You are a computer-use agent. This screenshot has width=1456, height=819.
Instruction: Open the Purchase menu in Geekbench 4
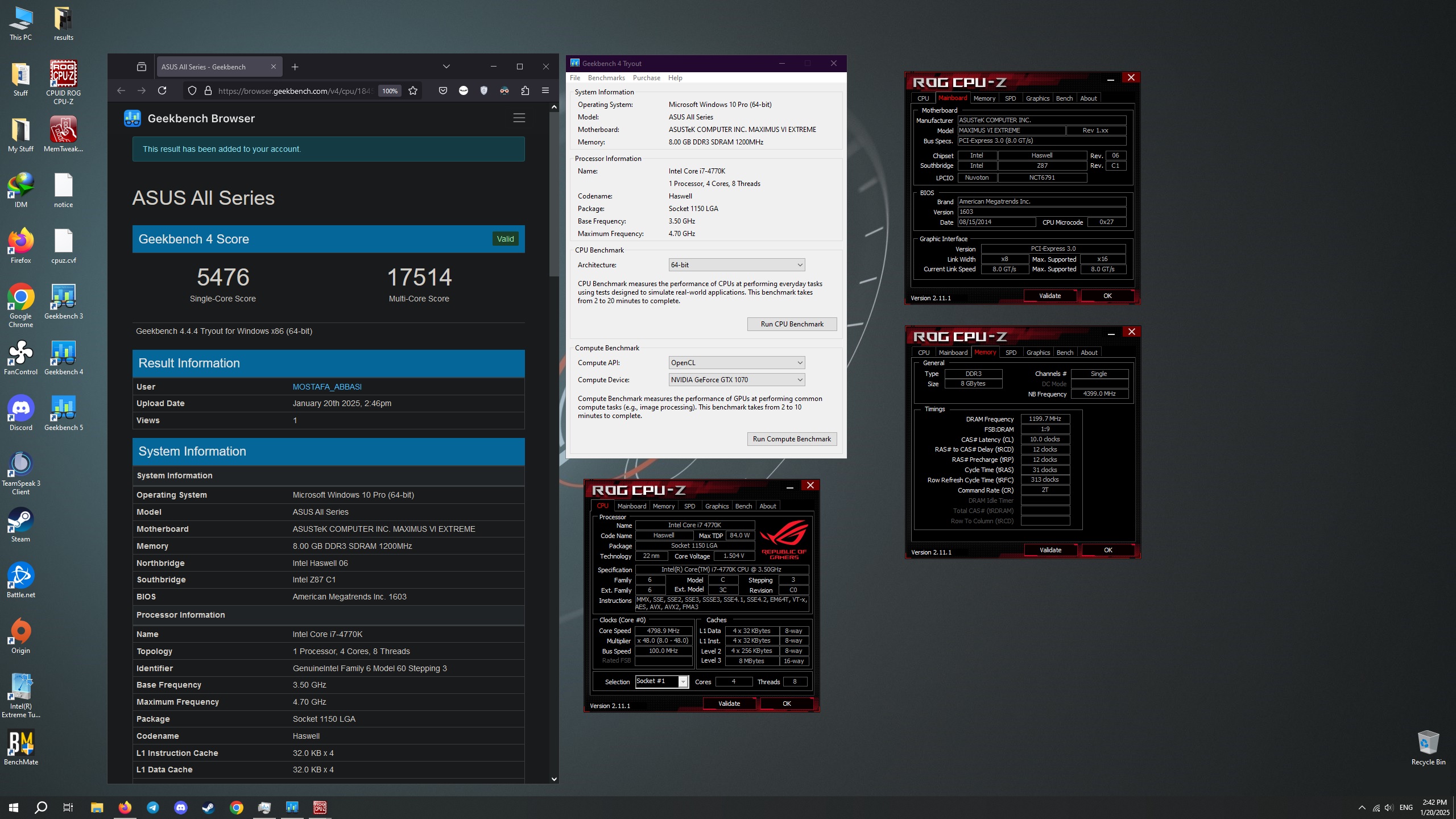pos(647,78)
